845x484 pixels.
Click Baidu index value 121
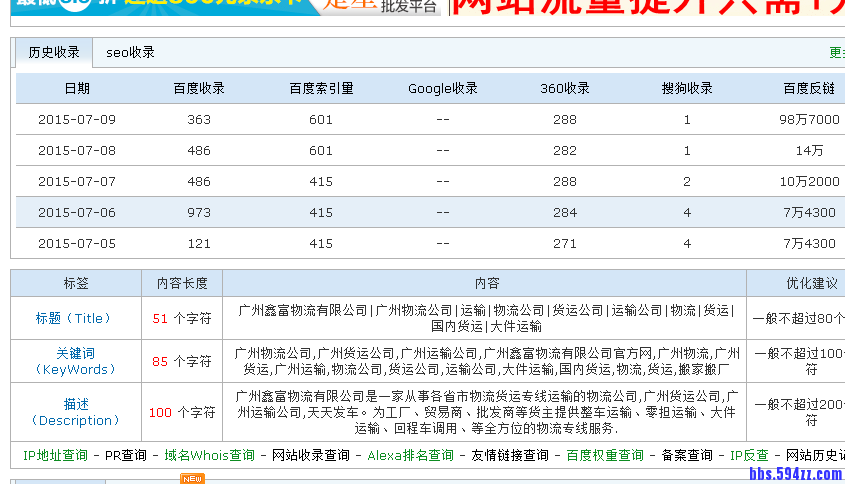(199, 244)
